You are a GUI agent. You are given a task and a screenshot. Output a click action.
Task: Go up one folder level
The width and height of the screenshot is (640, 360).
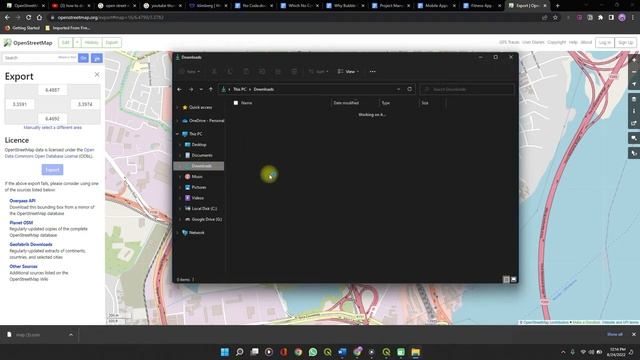[x=211, y=89]
